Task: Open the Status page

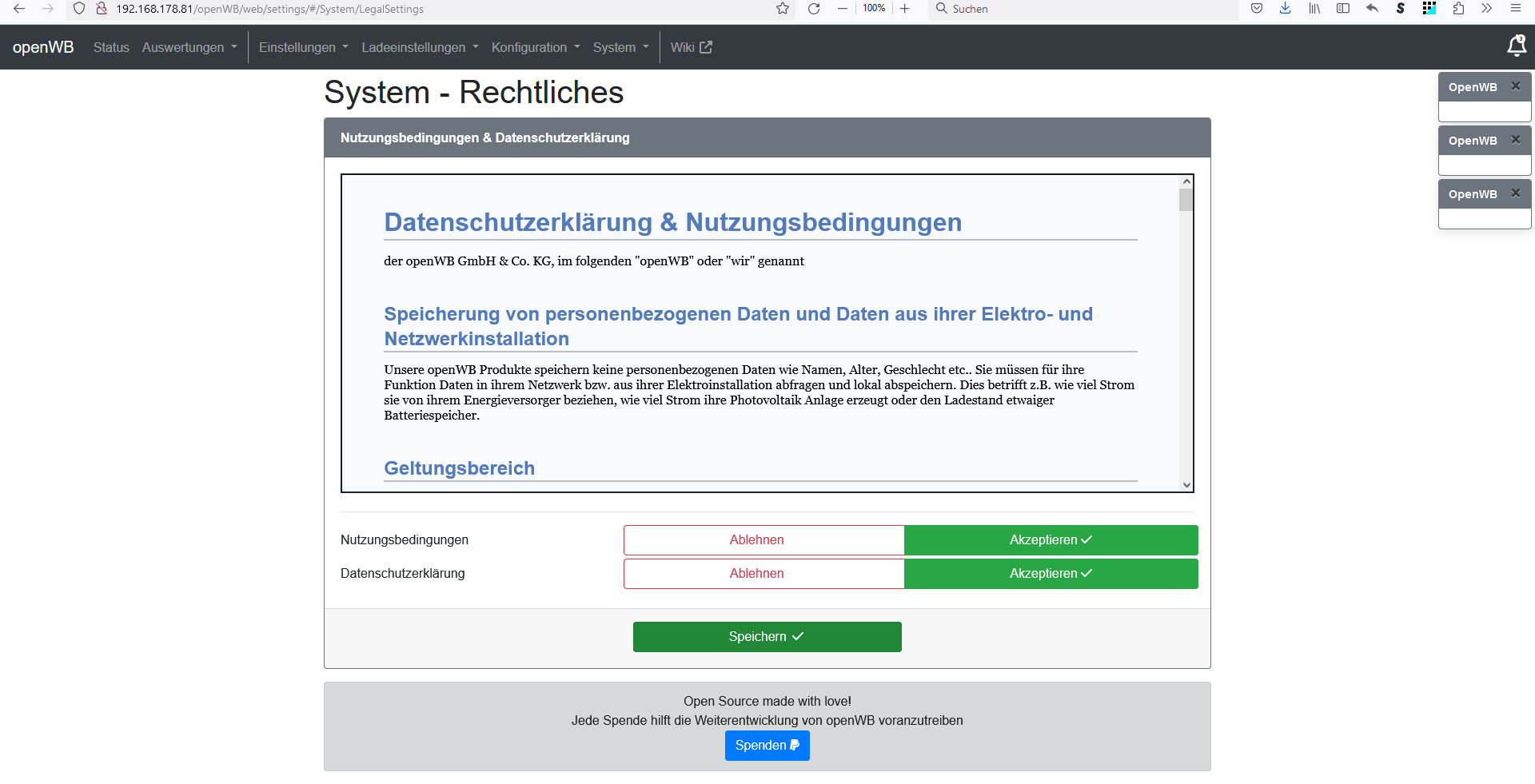Action: click(111, 47)
